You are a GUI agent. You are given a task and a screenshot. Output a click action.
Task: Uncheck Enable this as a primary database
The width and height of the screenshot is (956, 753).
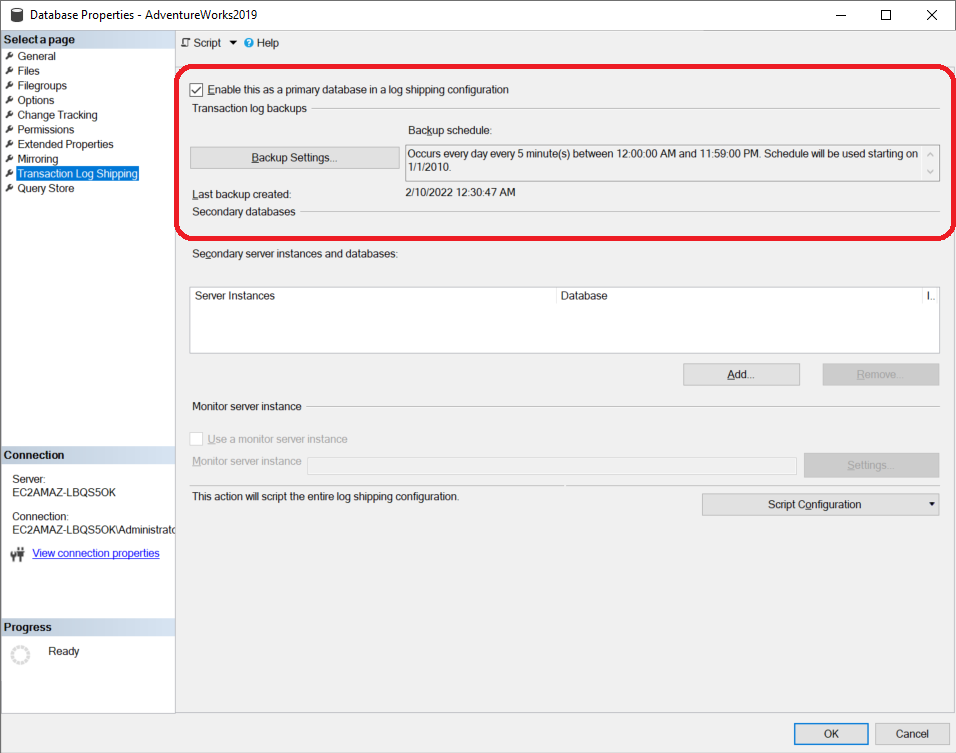click(196, 90)
